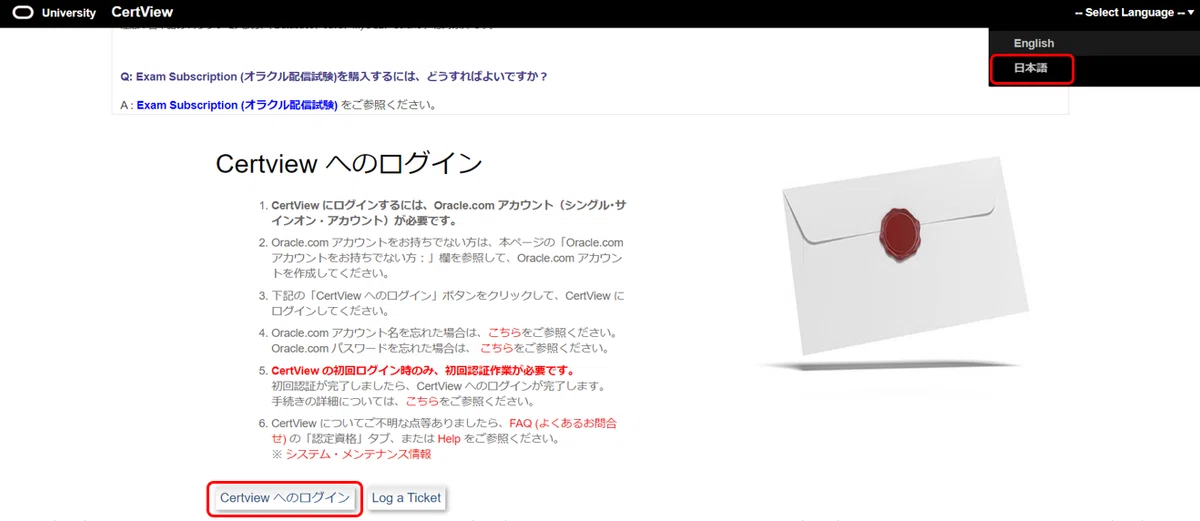Open こちら link for first-time authentication details
The width and height of the screenshot is (1200, 521).
(x=422, y=401)
